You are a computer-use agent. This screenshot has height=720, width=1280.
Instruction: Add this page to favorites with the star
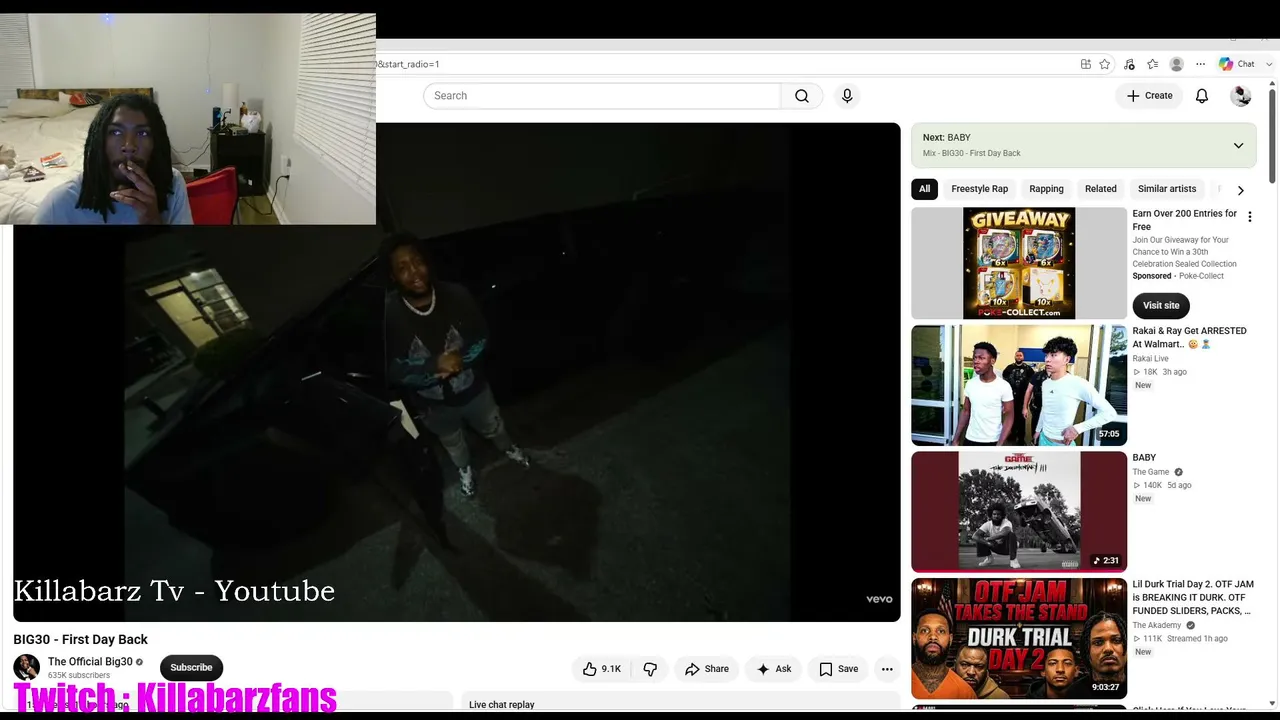pyautogui.click(x=1105, y=64)
